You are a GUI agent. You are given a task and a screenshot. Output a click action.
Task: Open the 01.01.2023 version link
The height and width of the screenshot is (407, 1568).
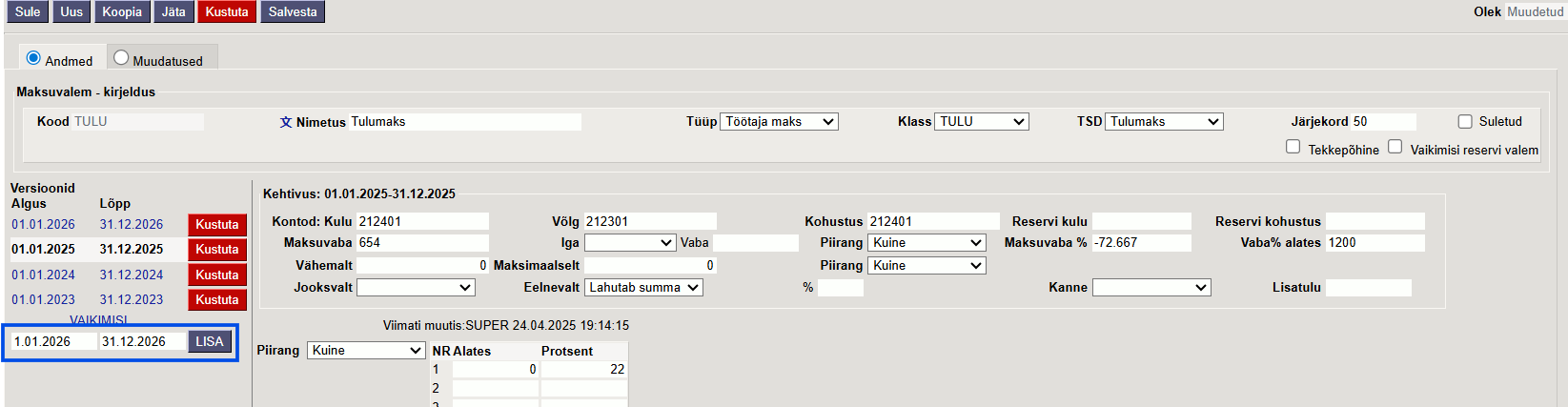43,300
